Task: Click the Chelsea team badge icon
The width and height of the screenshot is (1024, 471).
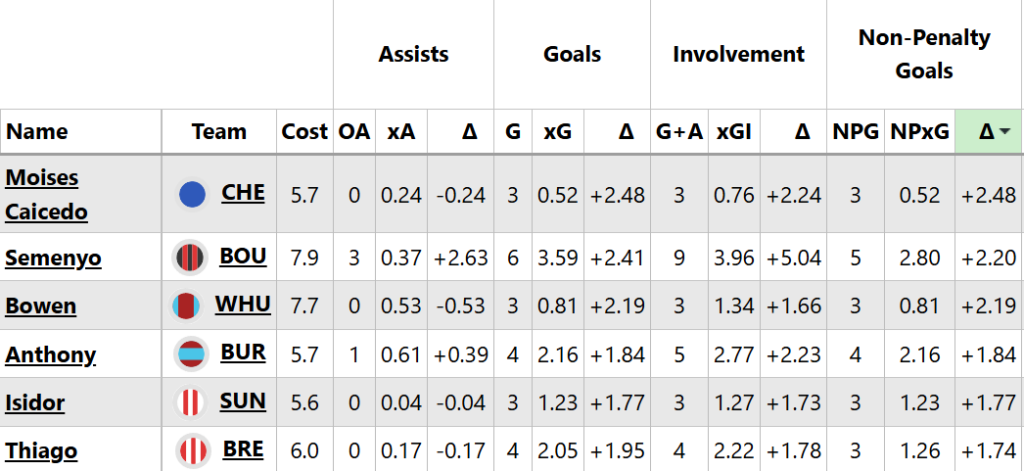Action: (192, 195)
